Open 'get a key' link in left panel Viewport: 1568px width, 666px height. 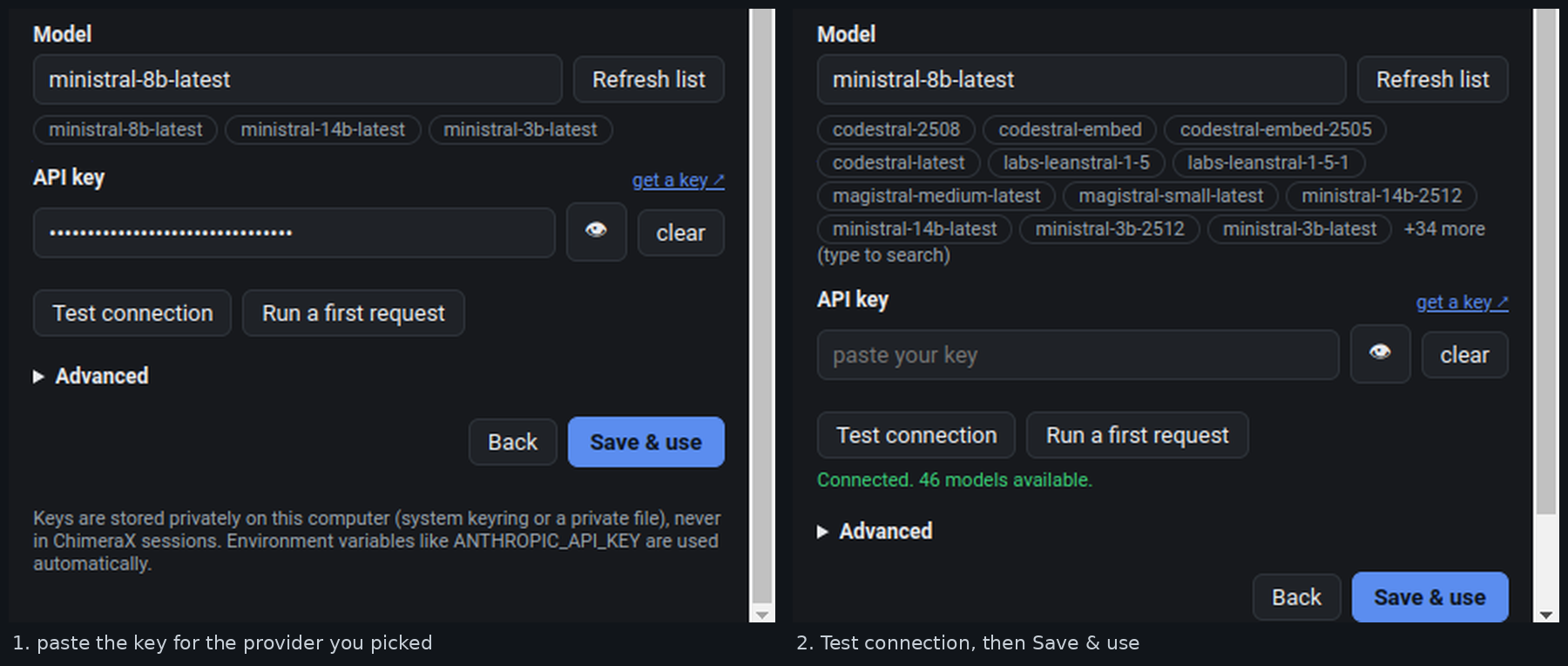point(678,180)
